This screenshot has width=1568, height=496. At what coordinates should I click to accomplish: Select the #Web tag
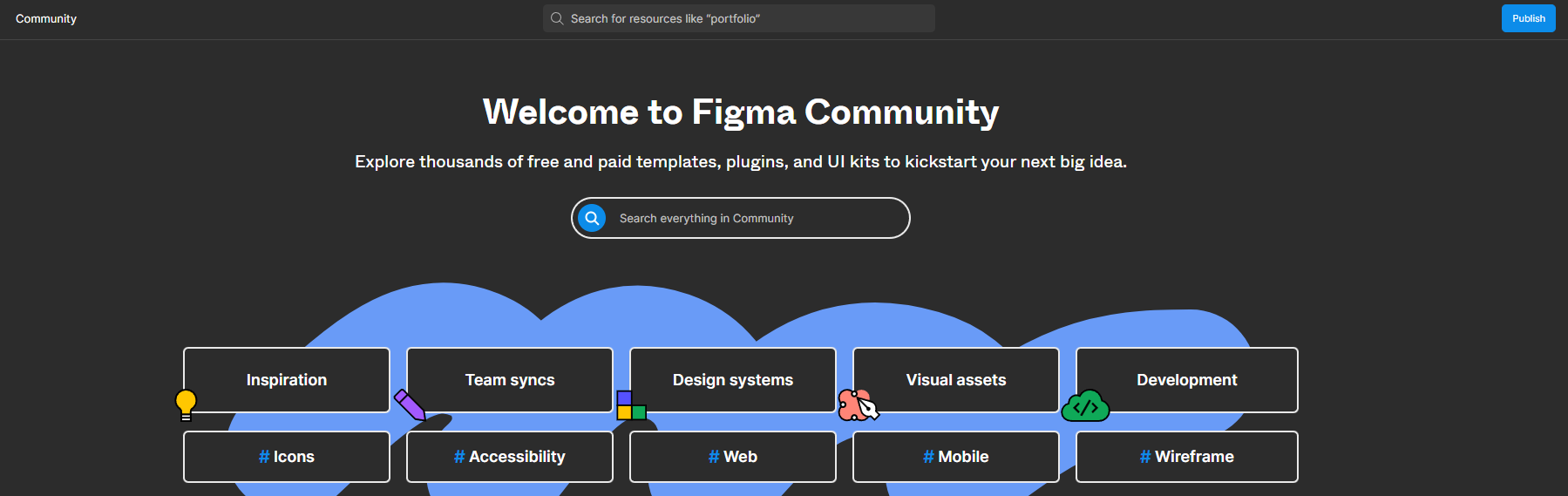733,457
